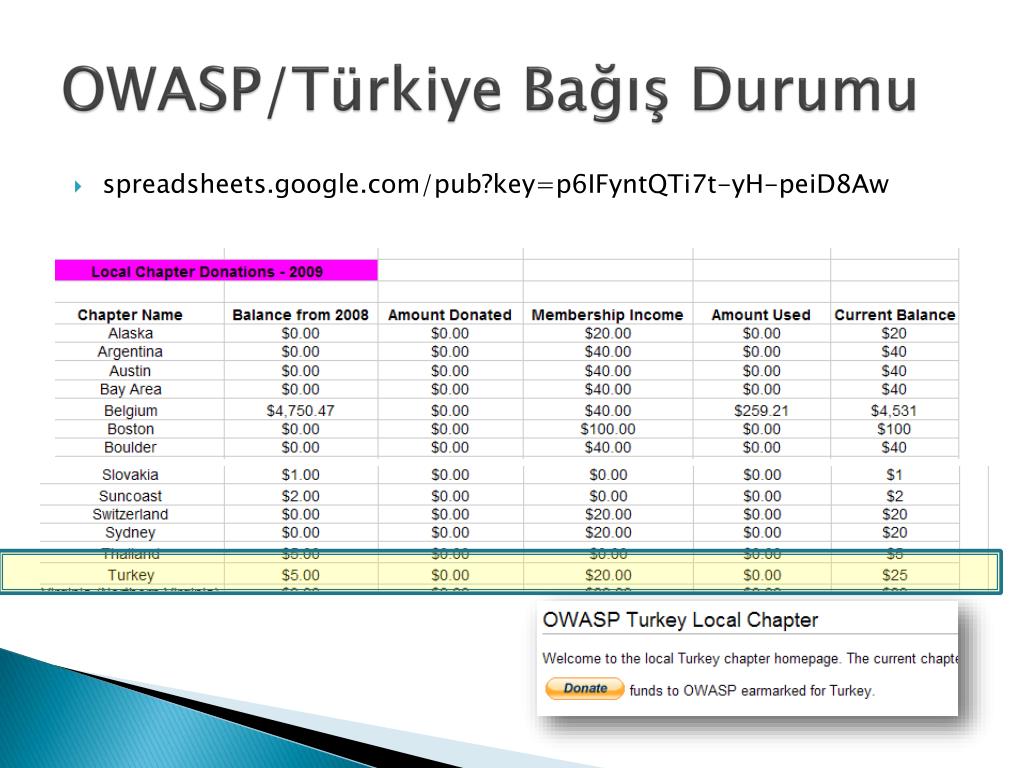Click the Boulder chapter name cell
This screenshot has height=768, width=1024.
(131, 447)
